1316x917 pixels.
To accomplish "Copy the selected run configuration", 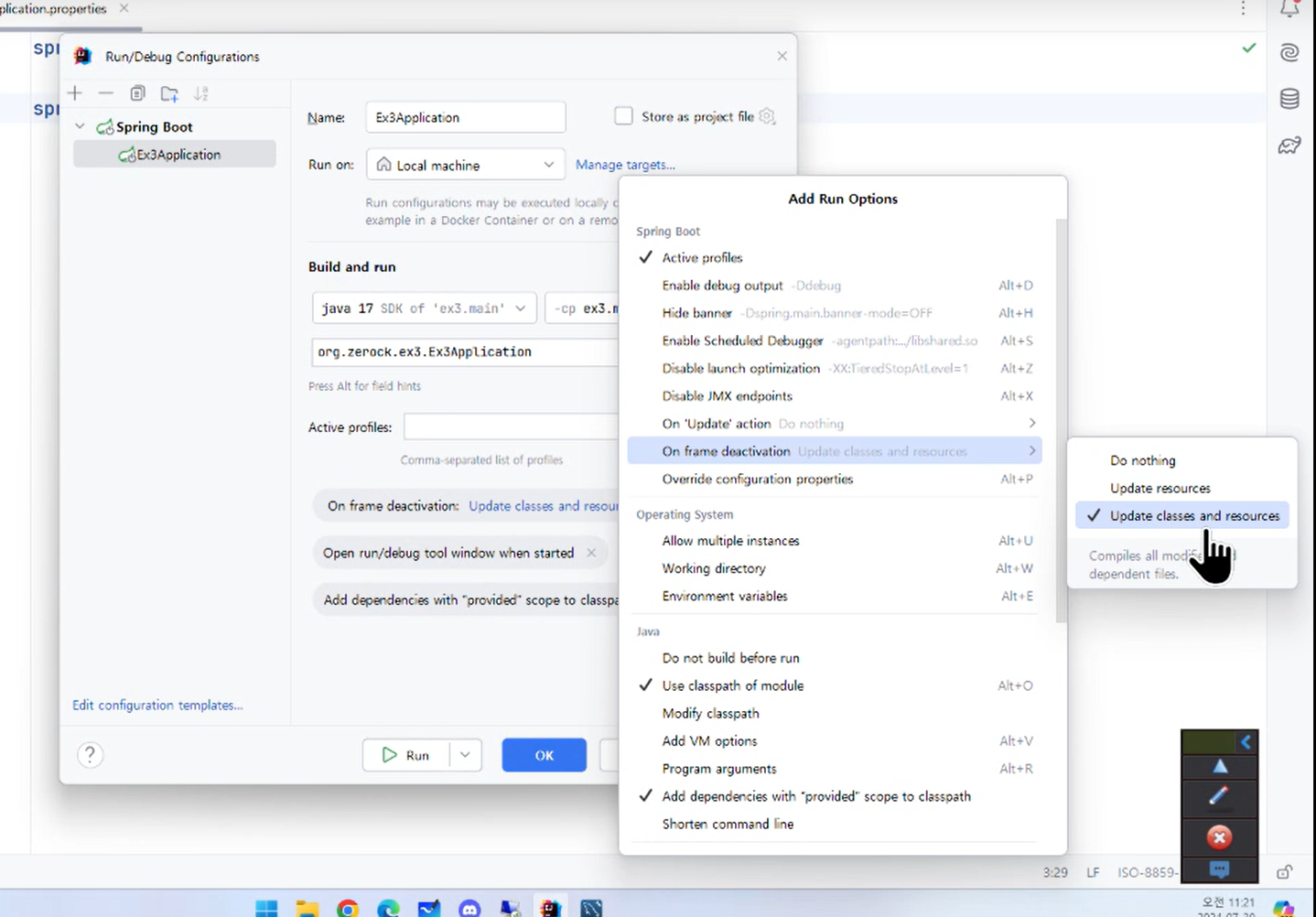I will click(137, 93).
